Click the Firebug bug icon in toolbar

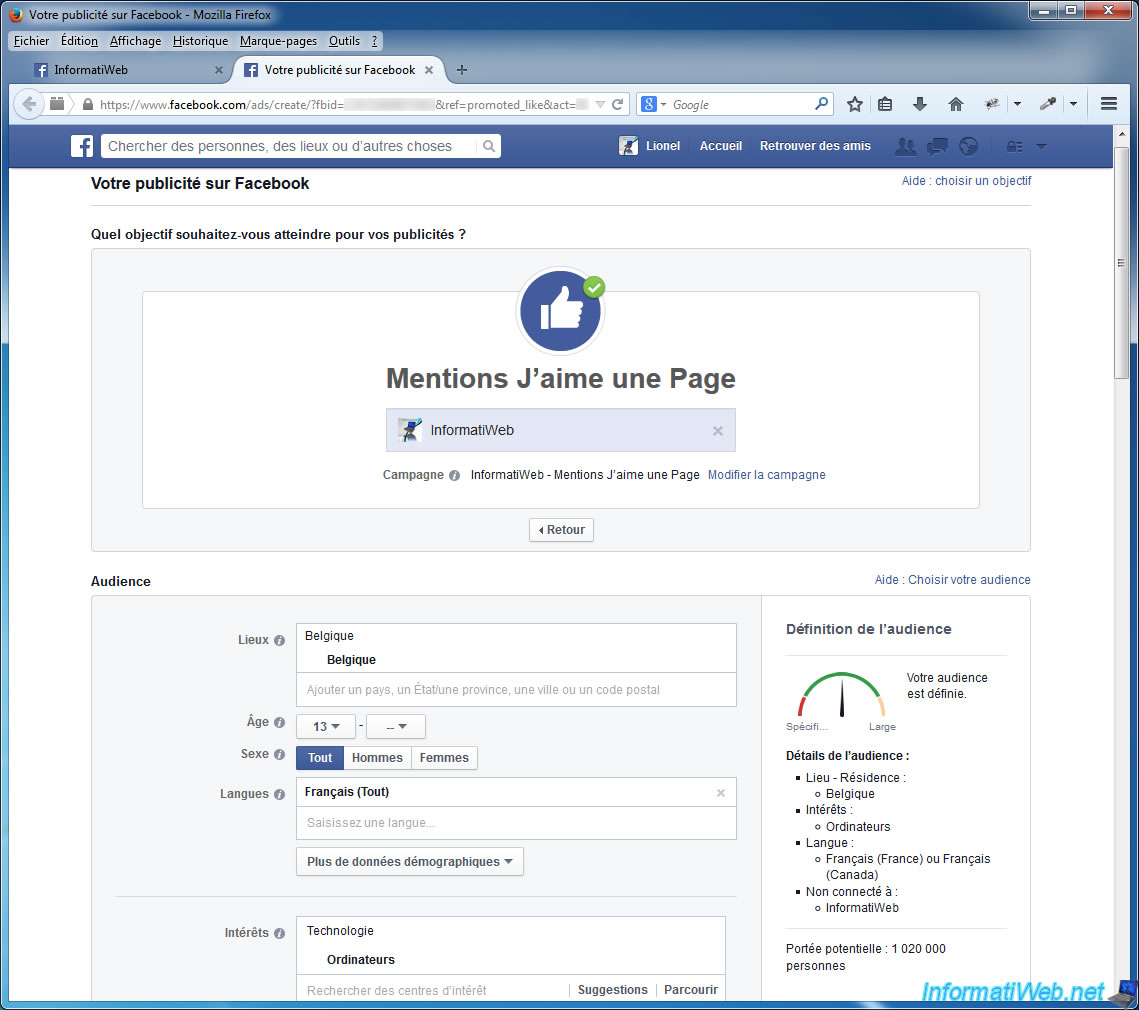[992, 105]
